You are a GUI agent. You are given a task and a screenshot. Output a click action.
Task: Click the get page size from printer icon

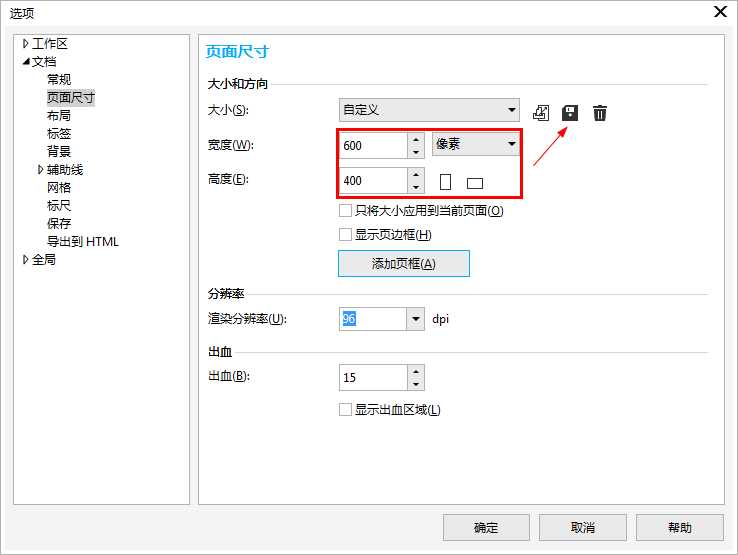coord(541,112)
